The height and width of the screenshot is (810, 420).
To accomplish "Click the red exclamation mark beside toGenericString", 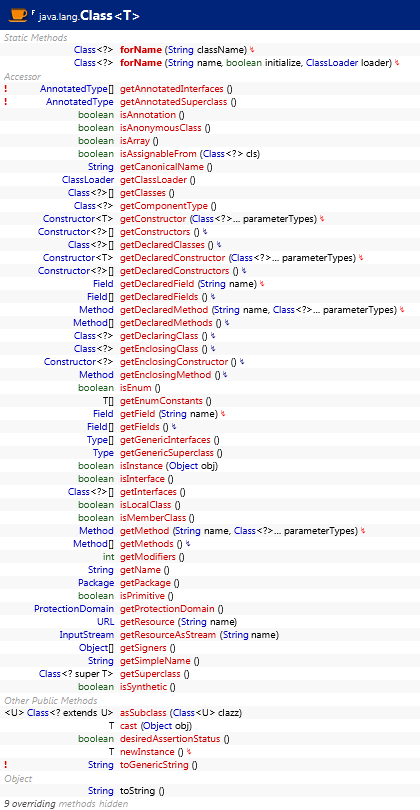I will tap(6, 765).
